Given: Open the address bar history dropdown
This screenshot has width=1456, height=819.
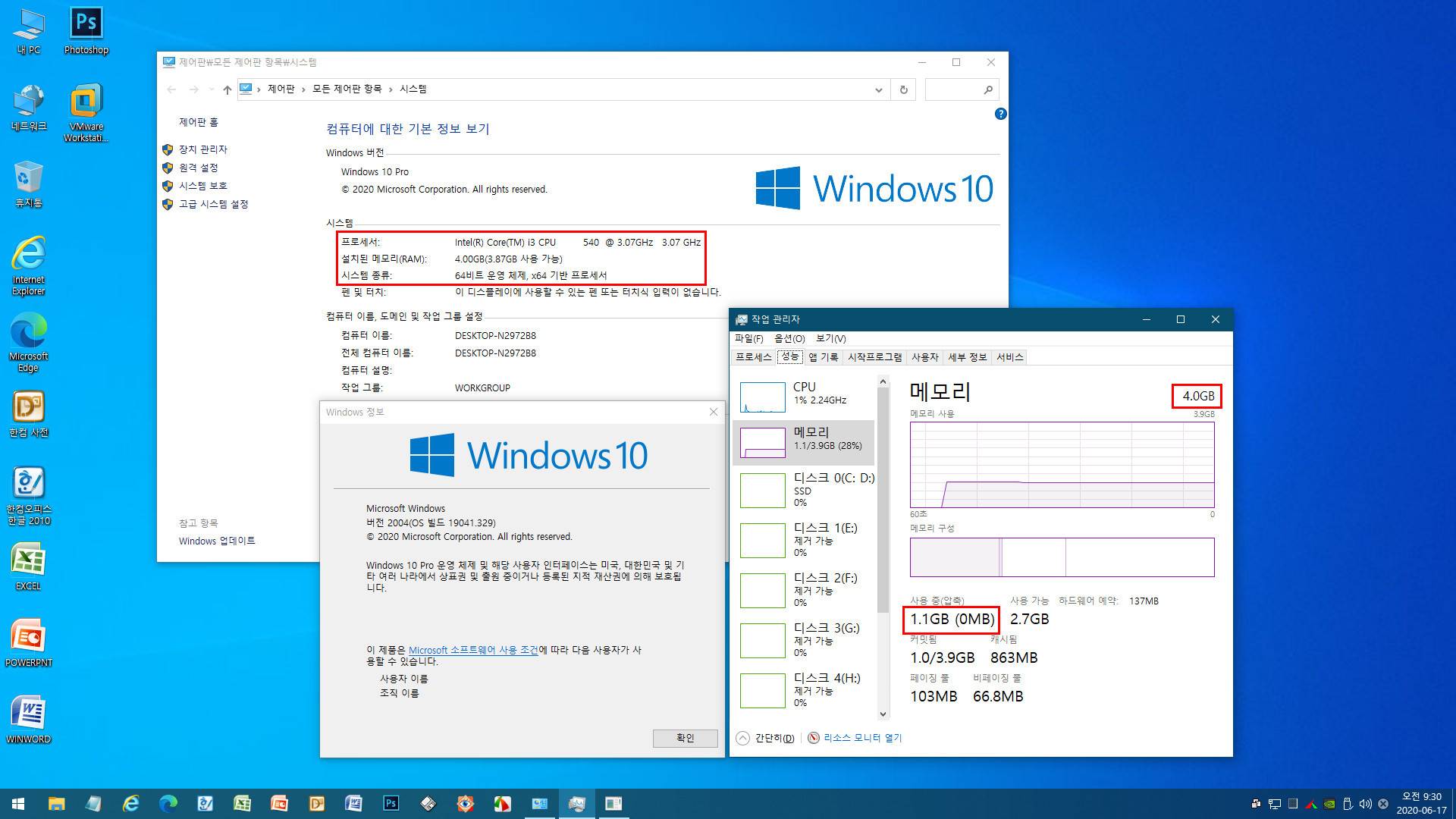Looking at the screenshot, I should (x=878, y=89).
